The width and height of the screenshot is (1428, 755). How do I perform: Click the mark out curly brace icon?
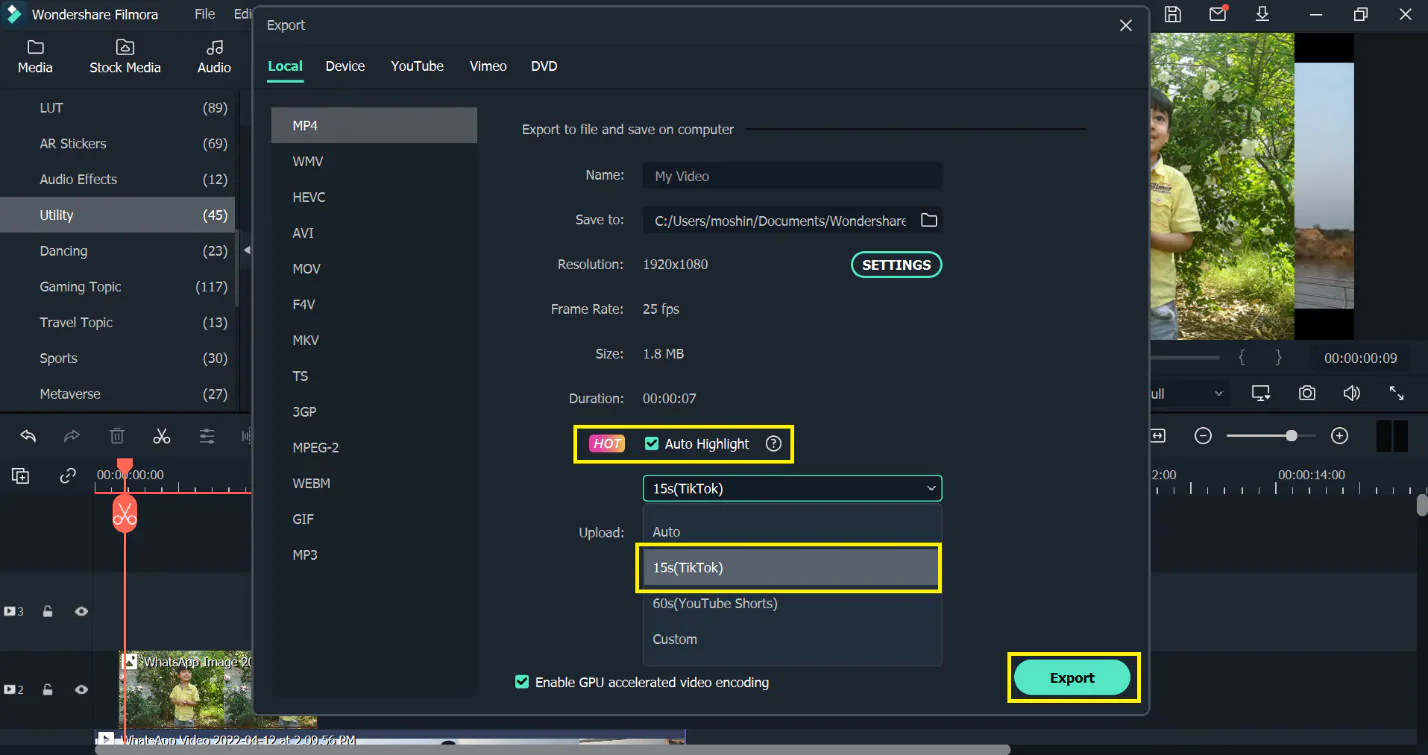coord(1278,357)
